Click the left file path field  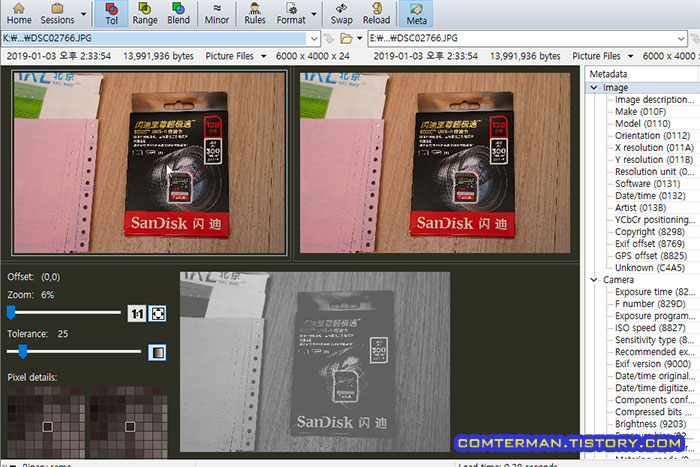pos(154,38)
